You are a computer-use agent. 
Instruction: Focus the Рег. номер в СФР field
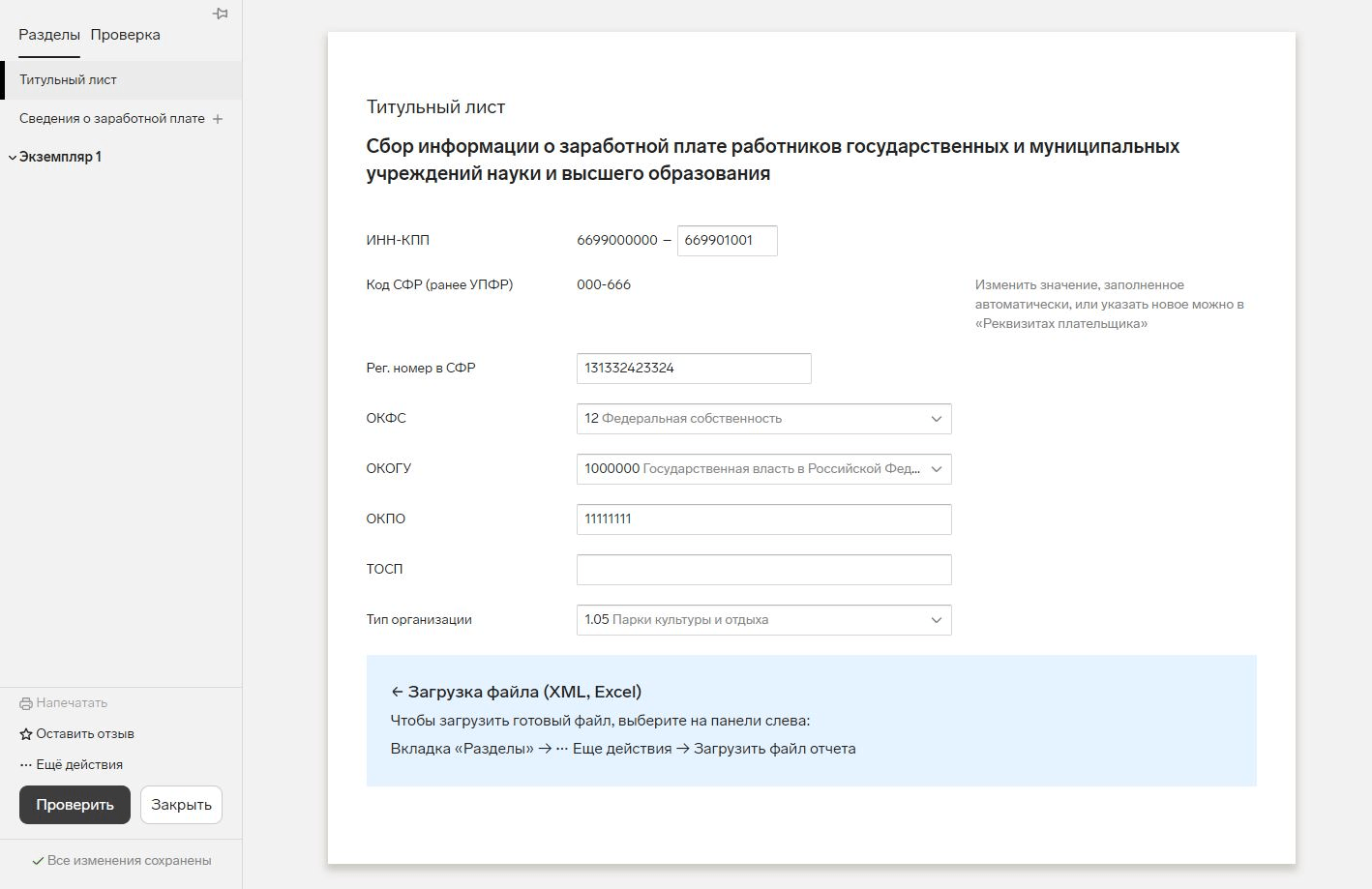click(x=693, y=369)
